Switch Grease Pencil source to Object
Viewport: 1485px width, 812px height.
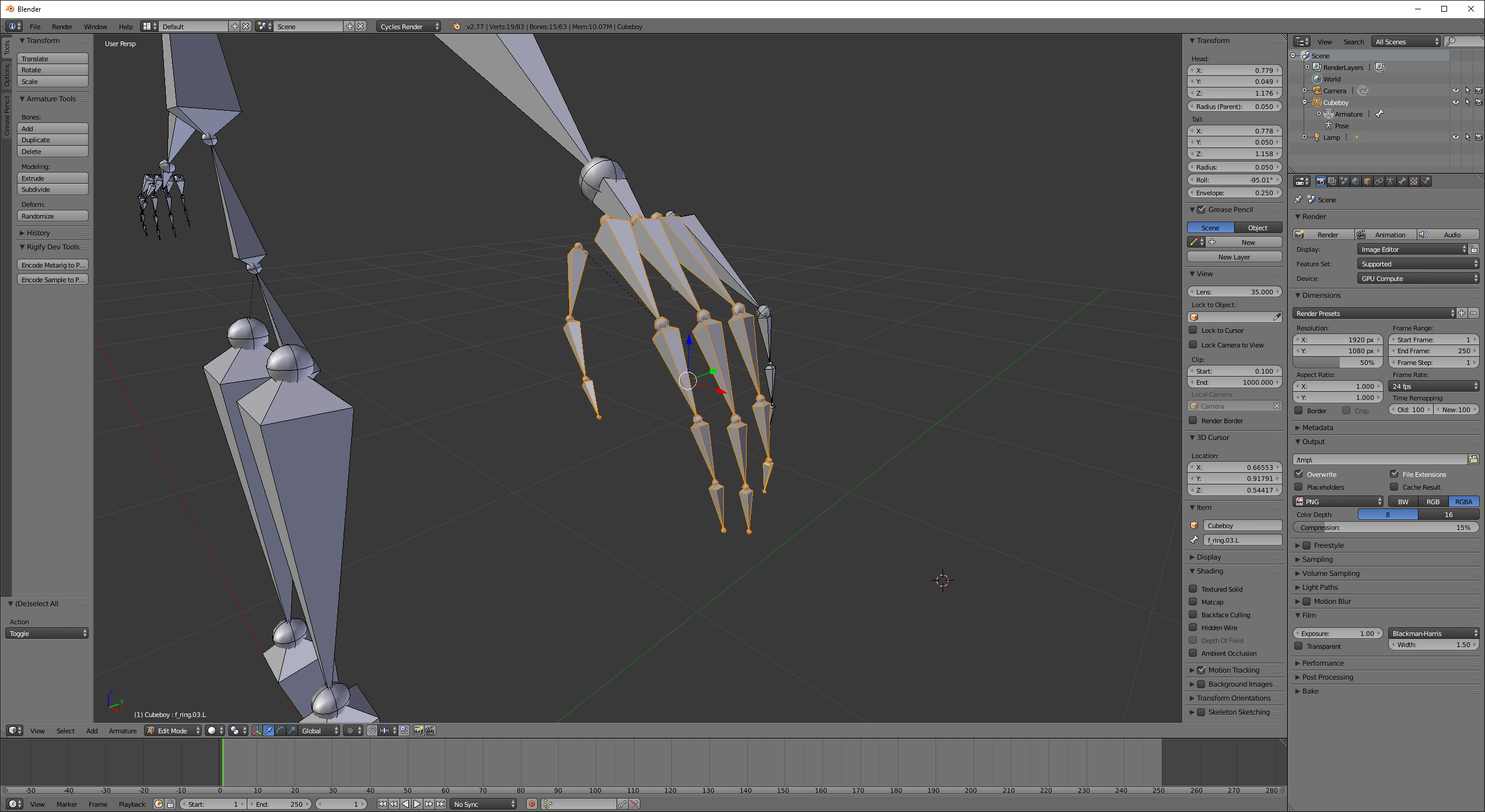coord(1258,227)
